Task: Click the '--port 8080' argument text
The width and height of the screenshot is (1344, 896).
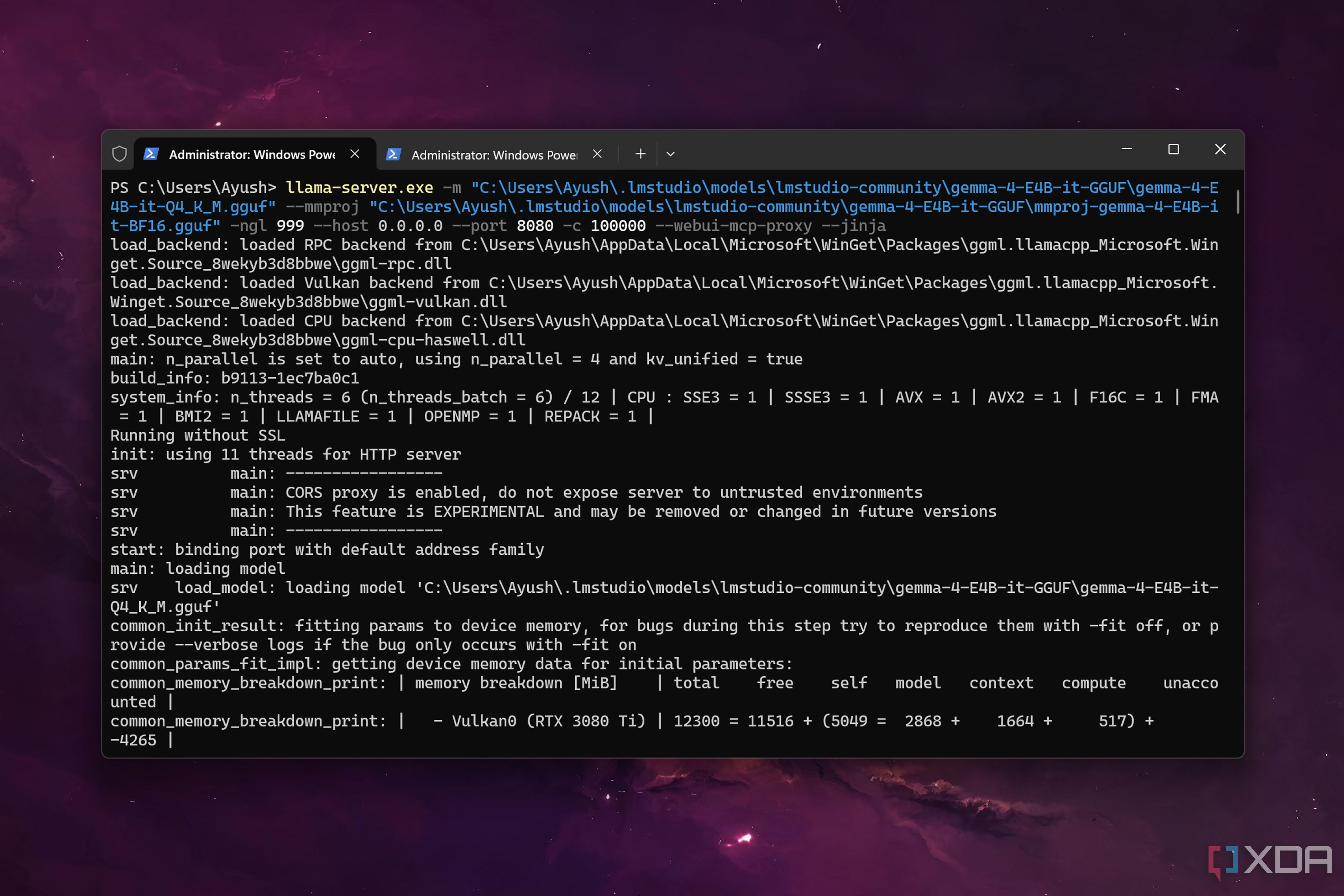Action: coord(503,226)
